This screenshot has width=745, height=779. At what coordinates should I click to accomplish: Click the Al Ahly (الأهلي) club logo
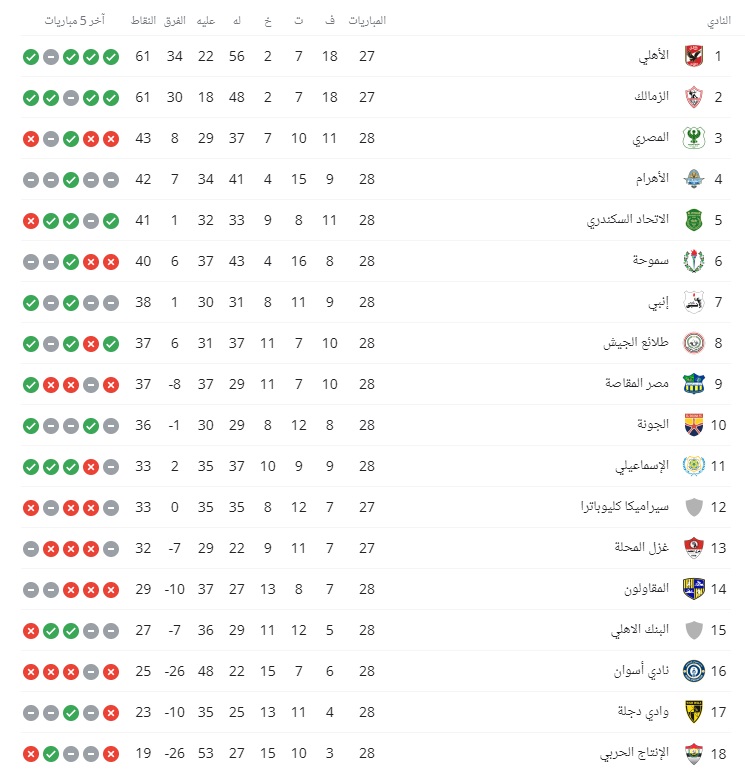pos(693,56)
